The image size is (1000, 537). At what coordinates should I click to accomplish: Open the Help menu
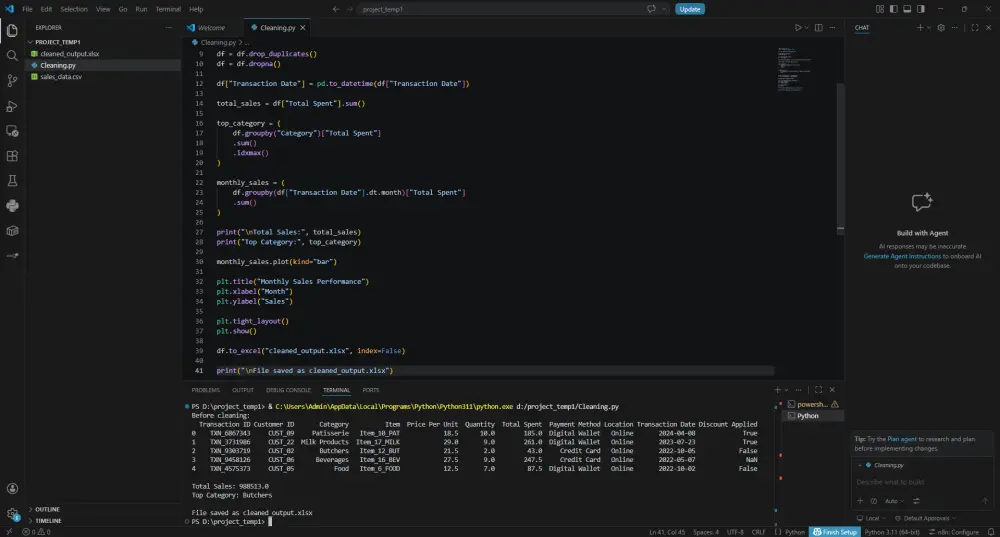(x=196, y=9)
